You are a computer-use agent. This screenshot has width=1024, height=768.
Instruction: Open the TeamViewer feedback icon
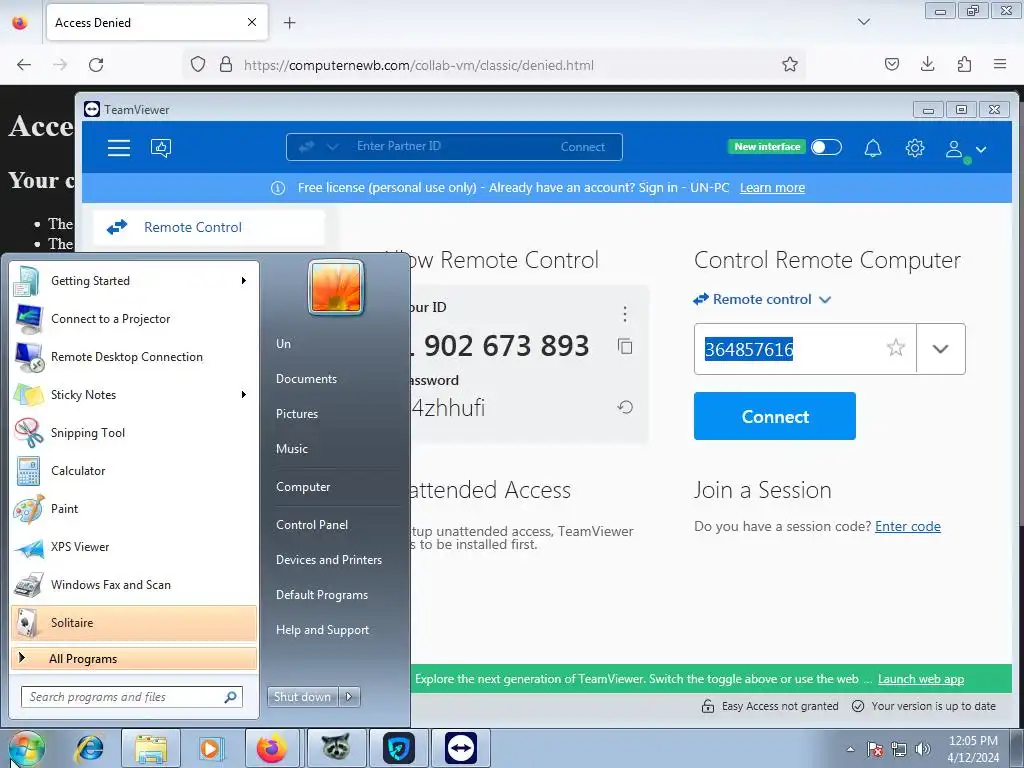161,148
